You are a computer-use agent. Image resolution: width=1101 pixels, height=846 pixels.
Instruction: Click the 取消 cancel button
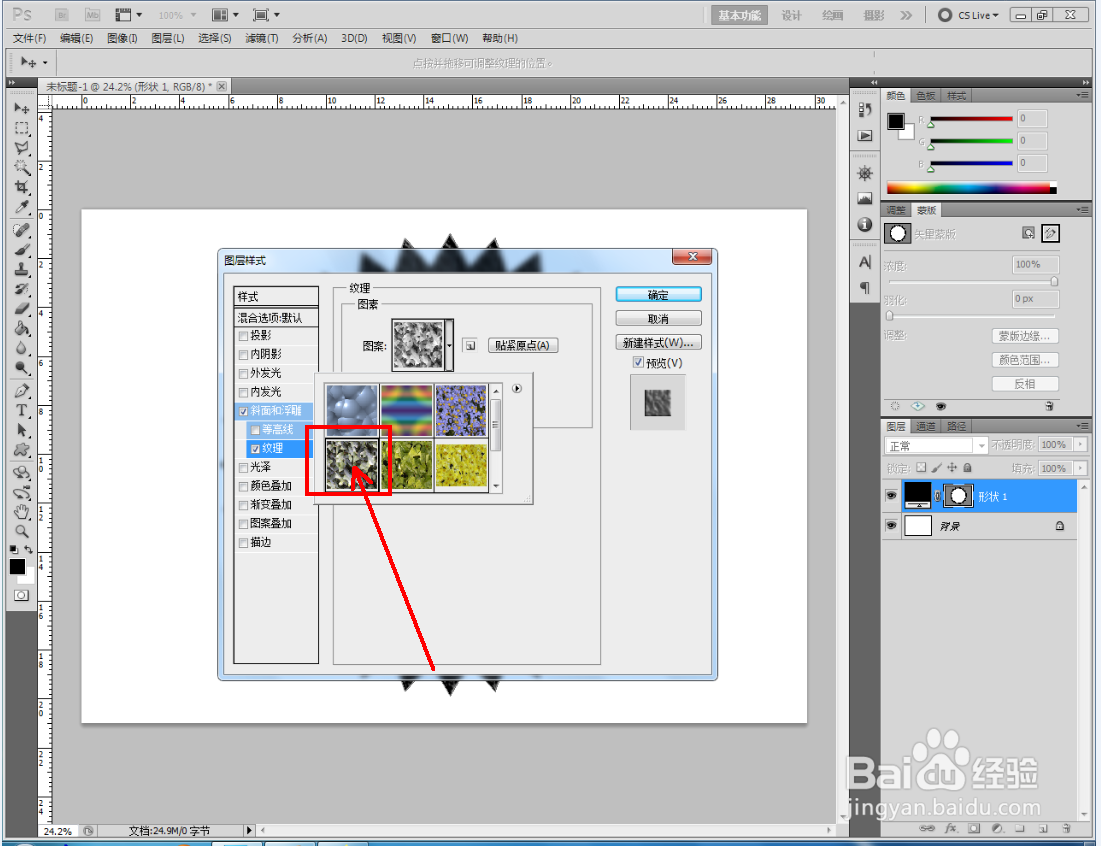tap(658, 319)
